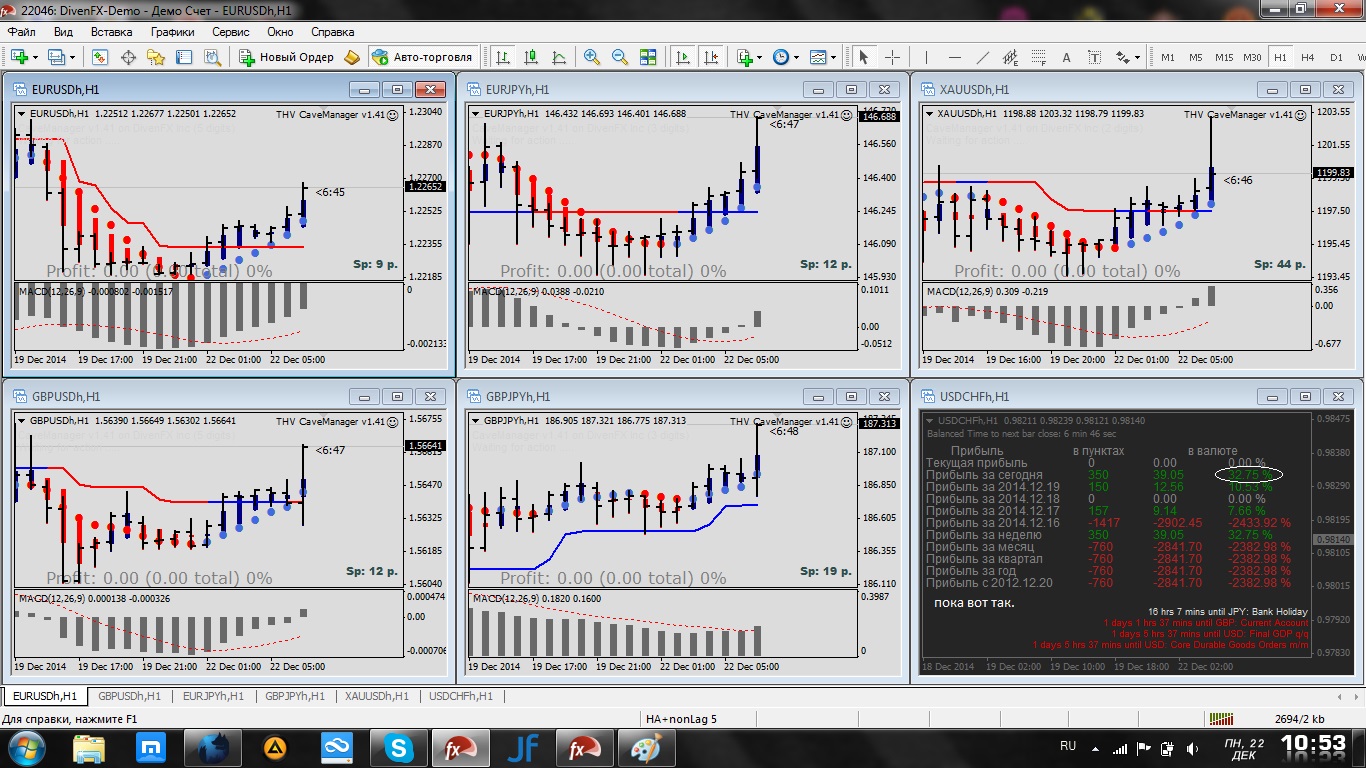Open the Сервис menu

pyautogui.click(x=231, y=32)
